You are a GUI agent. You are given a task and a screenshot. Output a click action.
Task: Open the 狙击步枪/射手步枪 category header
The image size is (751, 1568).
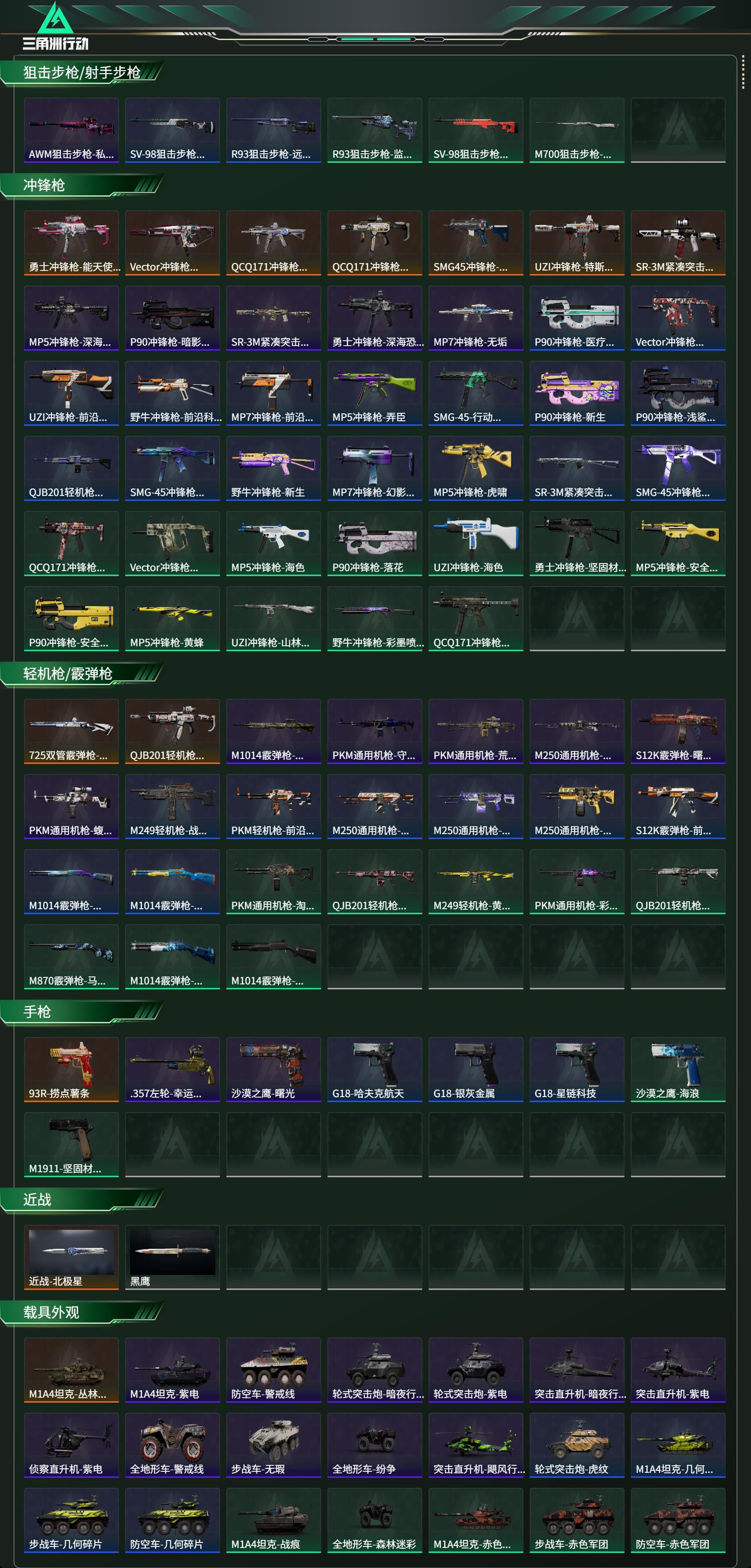click(x=82, y=73)
